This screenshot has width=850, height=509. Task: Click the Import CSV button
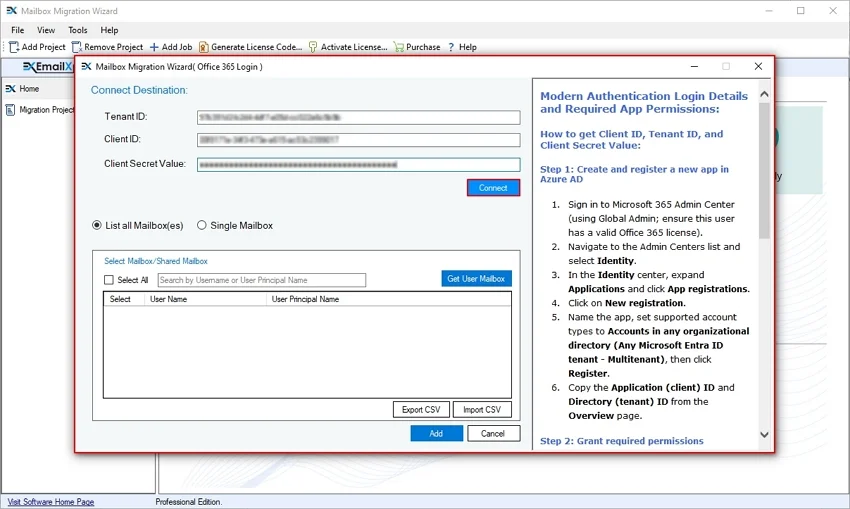(x=482, y=409)
